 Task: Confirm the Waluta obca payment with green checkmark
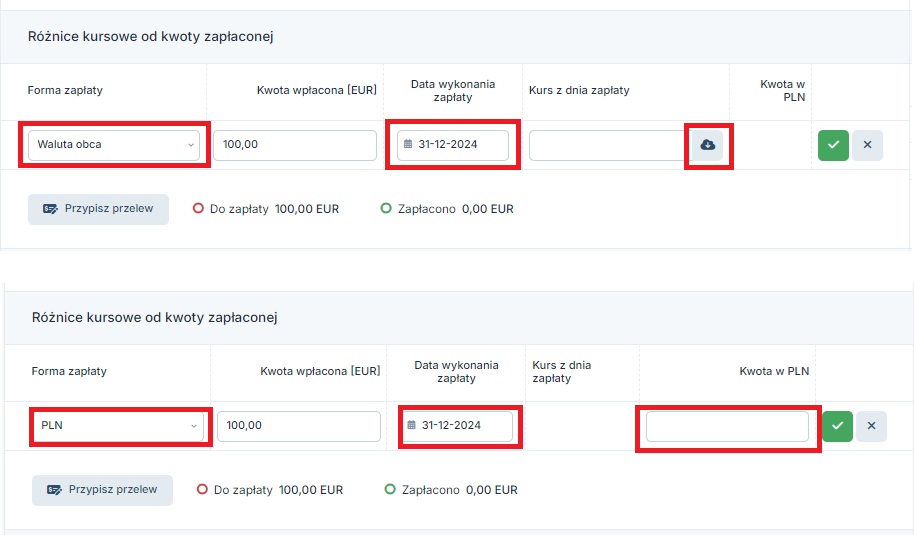tap(833, 145)
